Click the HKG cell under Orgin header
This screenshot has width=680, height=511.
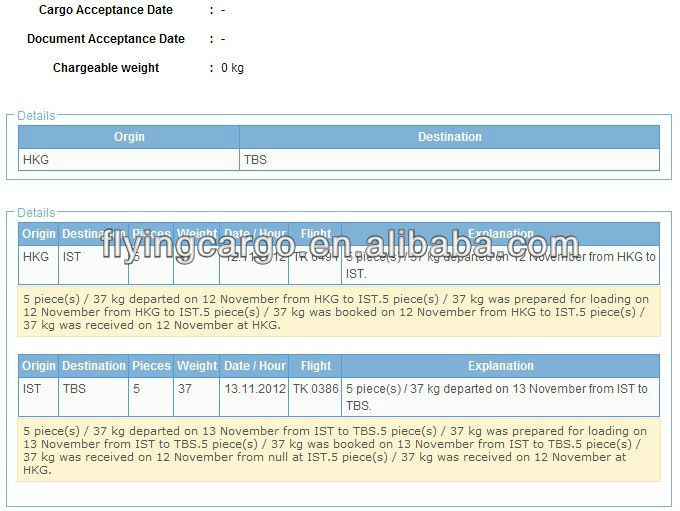coord(129,160)
